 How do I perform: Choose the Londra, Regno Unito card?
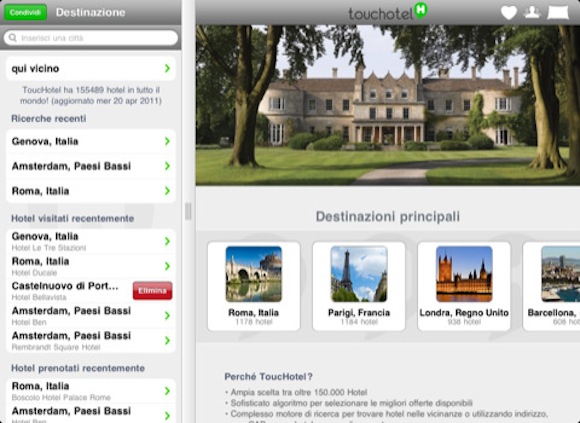point(464,286)
